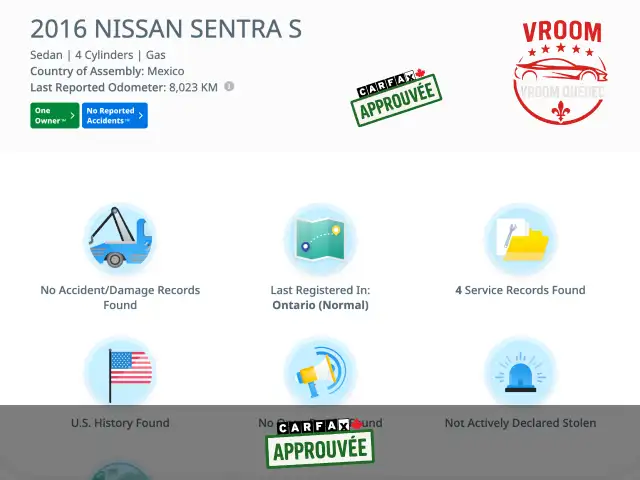Click "Ontario (Normal)" registration text
The width and height of the screenshot is (640, 480).
click(320, 305)
